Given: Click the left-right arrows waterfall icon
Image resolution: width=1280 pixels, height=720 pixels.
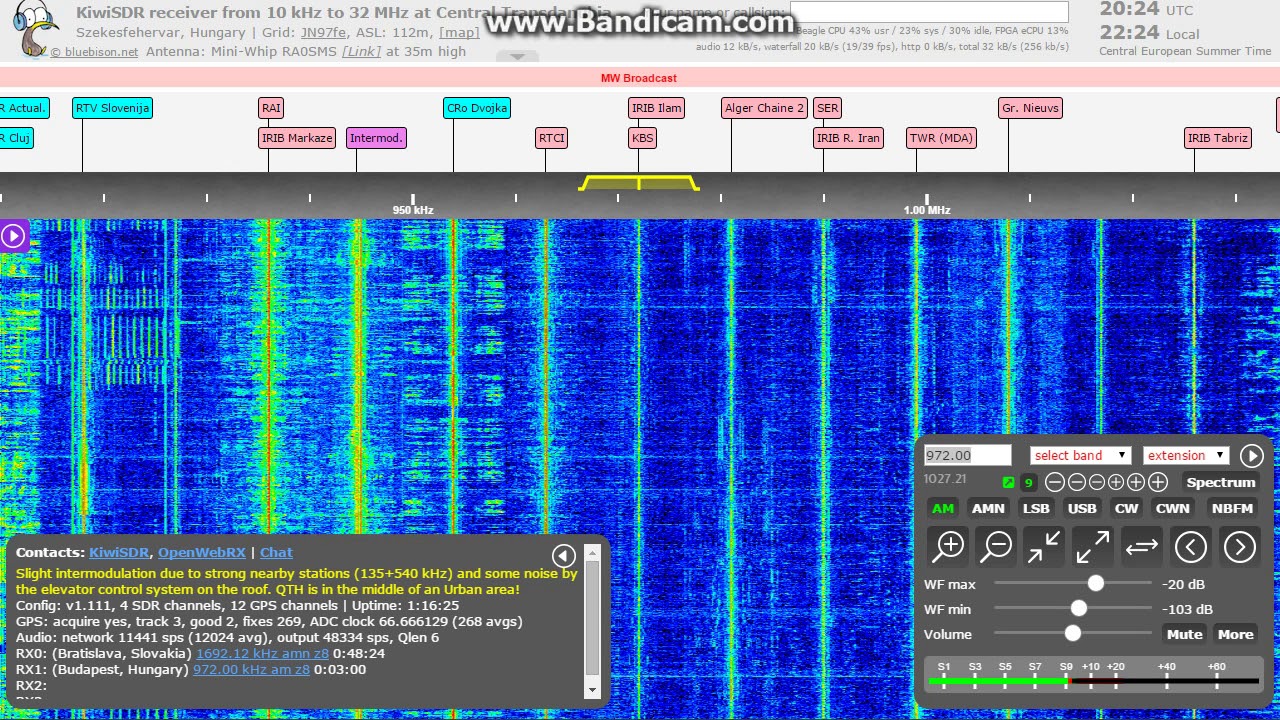Looking at the screenshot, I should (x=1141, y=546).
